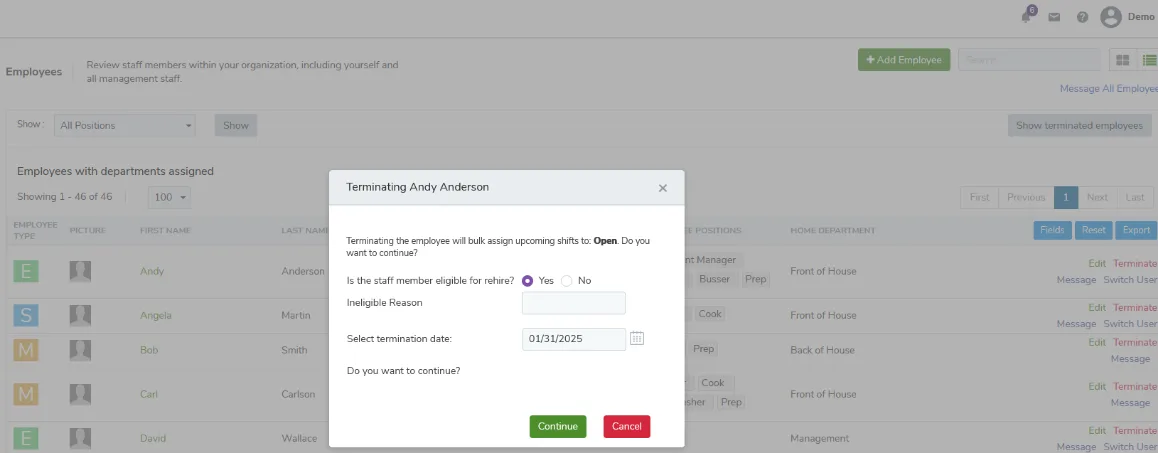This screenshot has height=453, width=1158.
Task: Click the Show filter button
Action: click(x=236, y=126)
